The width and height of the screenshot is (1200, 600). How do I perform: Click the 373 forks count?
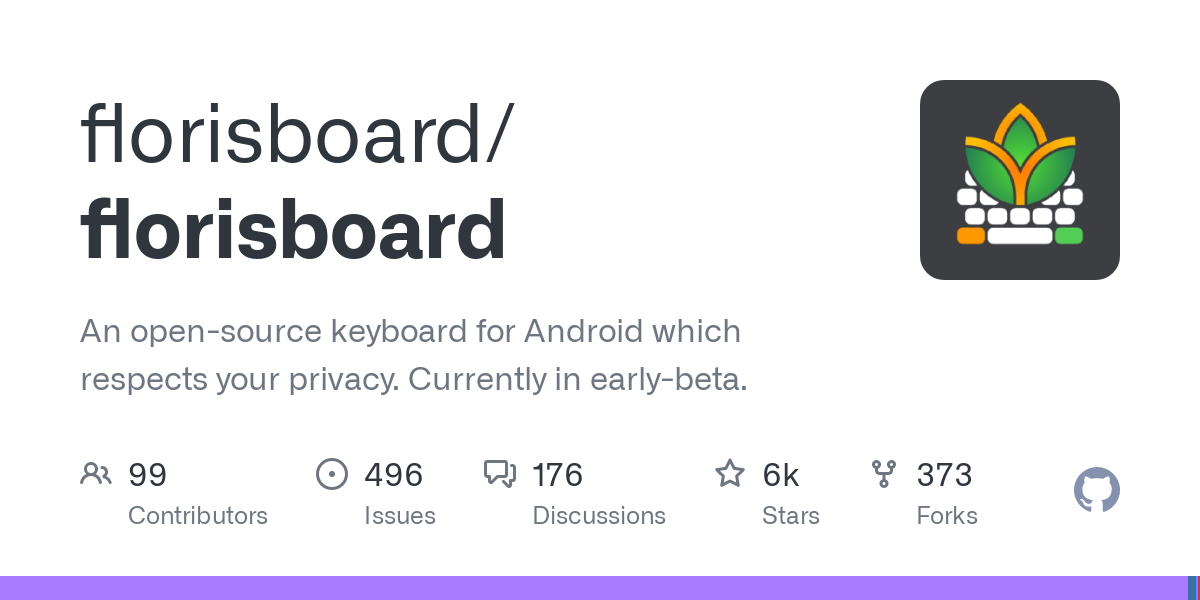tap(945, 474)
